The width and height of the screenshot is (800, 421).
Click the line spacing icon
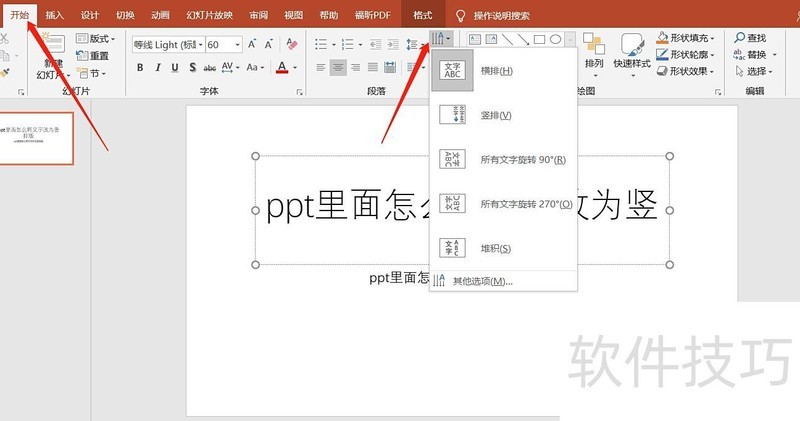pyautogui.click(x=412, y=44)
